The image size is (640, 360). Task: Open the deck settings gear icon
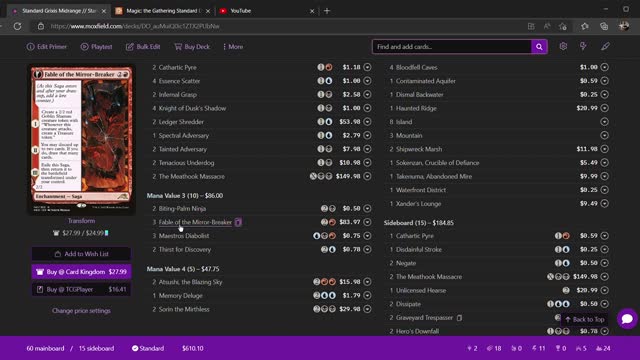(x=563, y=47)
